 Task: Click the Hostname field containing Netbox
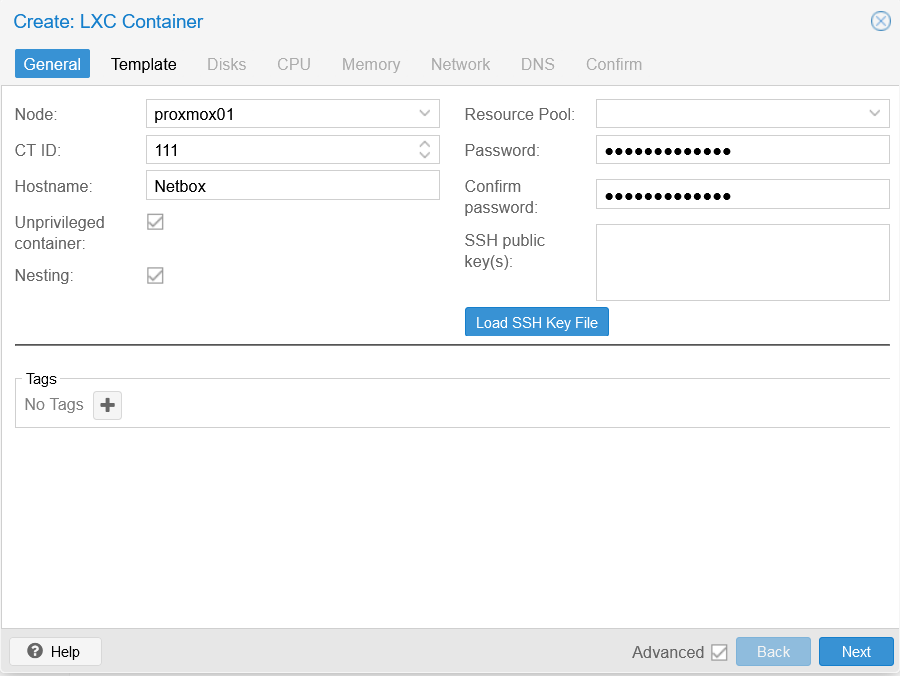293,185
